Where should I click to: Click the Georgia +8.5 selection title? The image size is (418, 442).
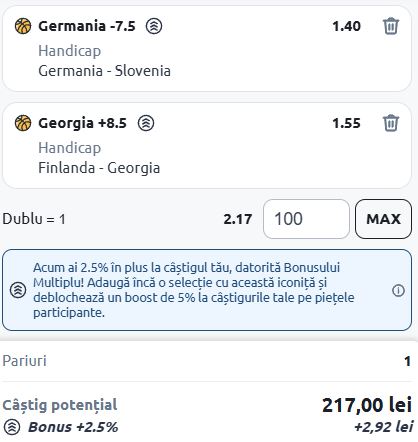tap(82, 123)
